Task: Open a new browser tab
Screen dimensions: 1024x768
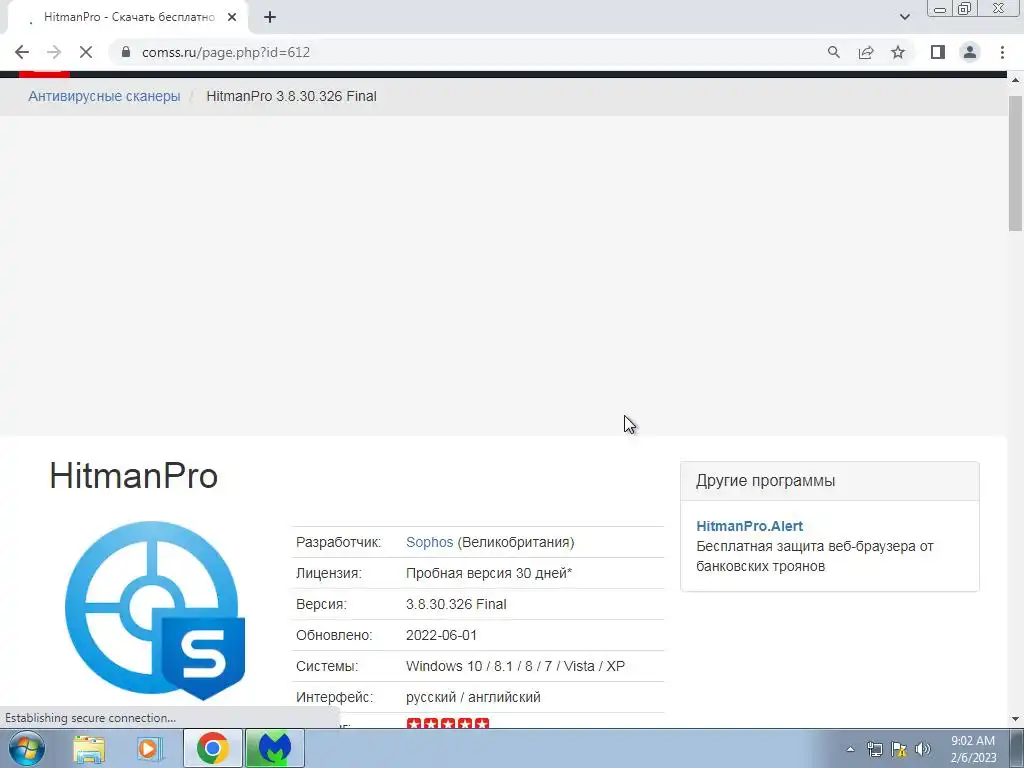Action: click(x=270, y=18)
